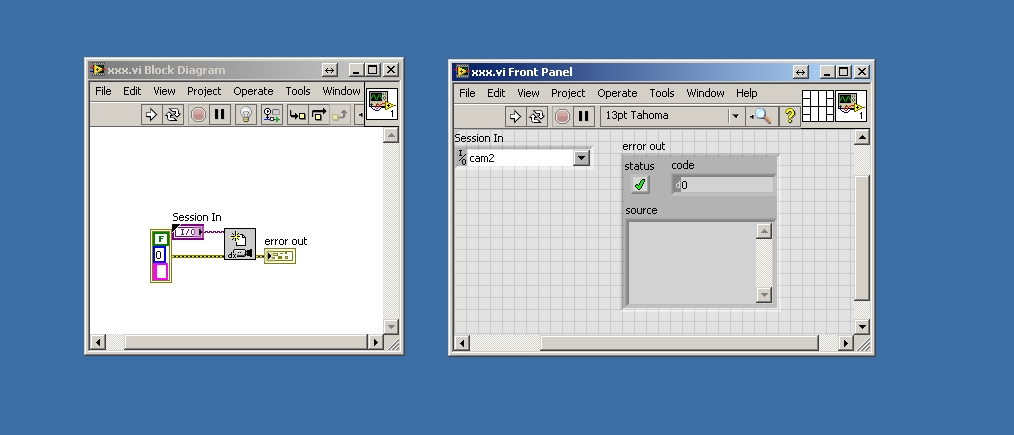Click Abort Execution in Front Panel toolbar
1014x435 pixels.
pyautogui.click(x=562, y=116)
